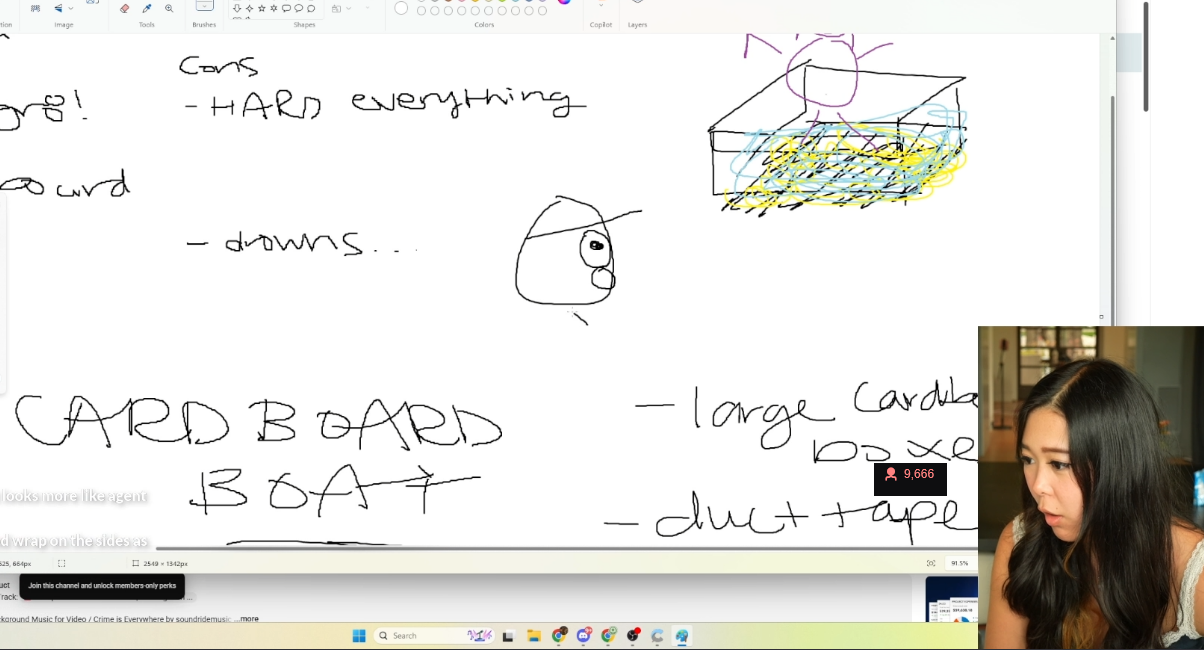
Task: Click the browser page scrollbar thumb at right
Action: coord(1146,57)
